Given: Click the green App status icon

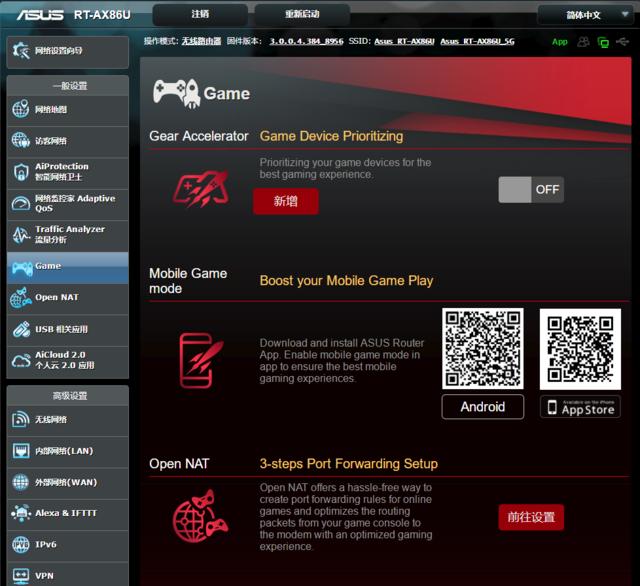Looking at the screenshot, I should tap(560, 42).
